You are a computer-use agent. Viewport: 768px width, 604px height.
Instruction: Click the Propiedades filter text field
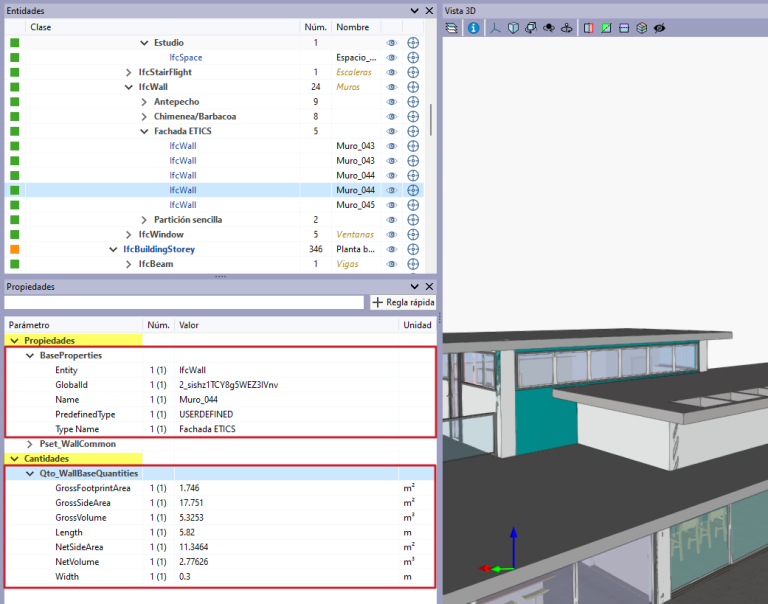pos(184,302)
